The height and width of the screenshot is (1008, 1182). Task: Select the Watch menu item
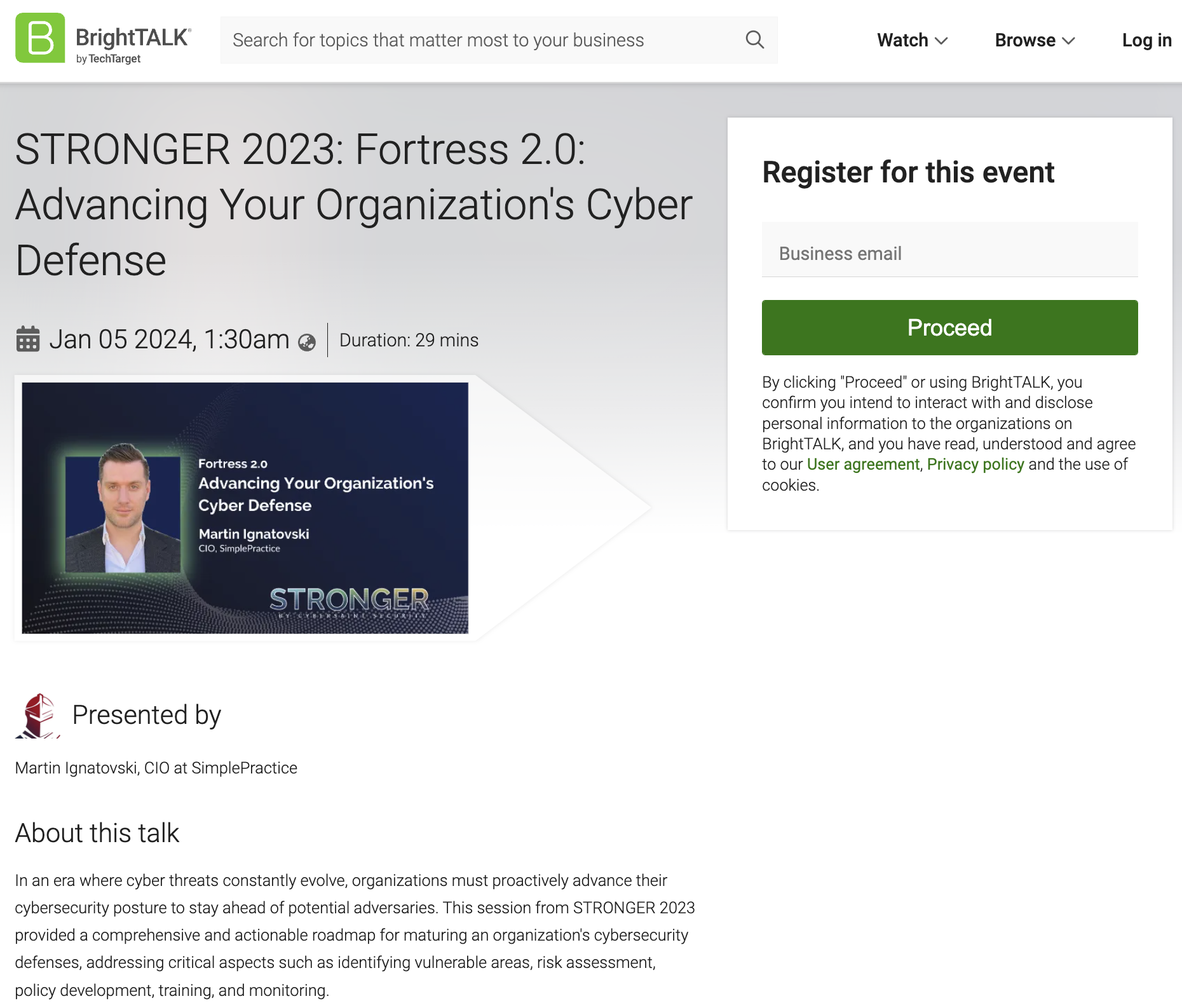coord(902,39)
